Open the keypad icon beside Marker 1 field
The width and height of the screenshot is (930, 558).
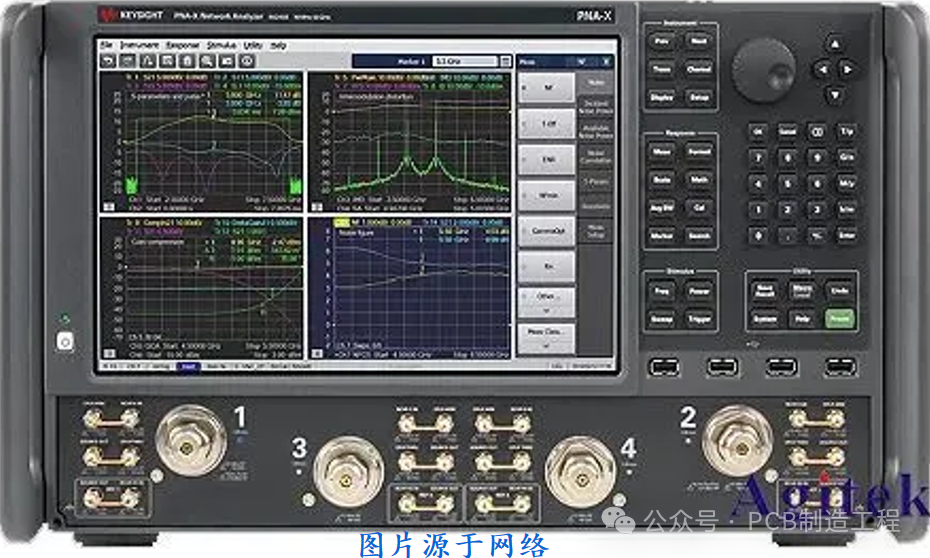coord(505,61)
